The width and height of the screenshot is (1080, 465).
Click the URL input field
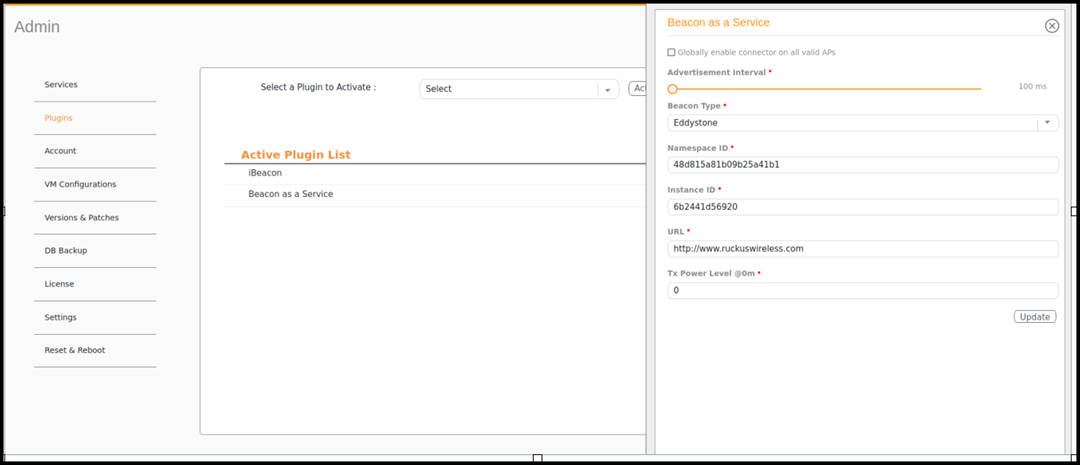pos(862,249)
